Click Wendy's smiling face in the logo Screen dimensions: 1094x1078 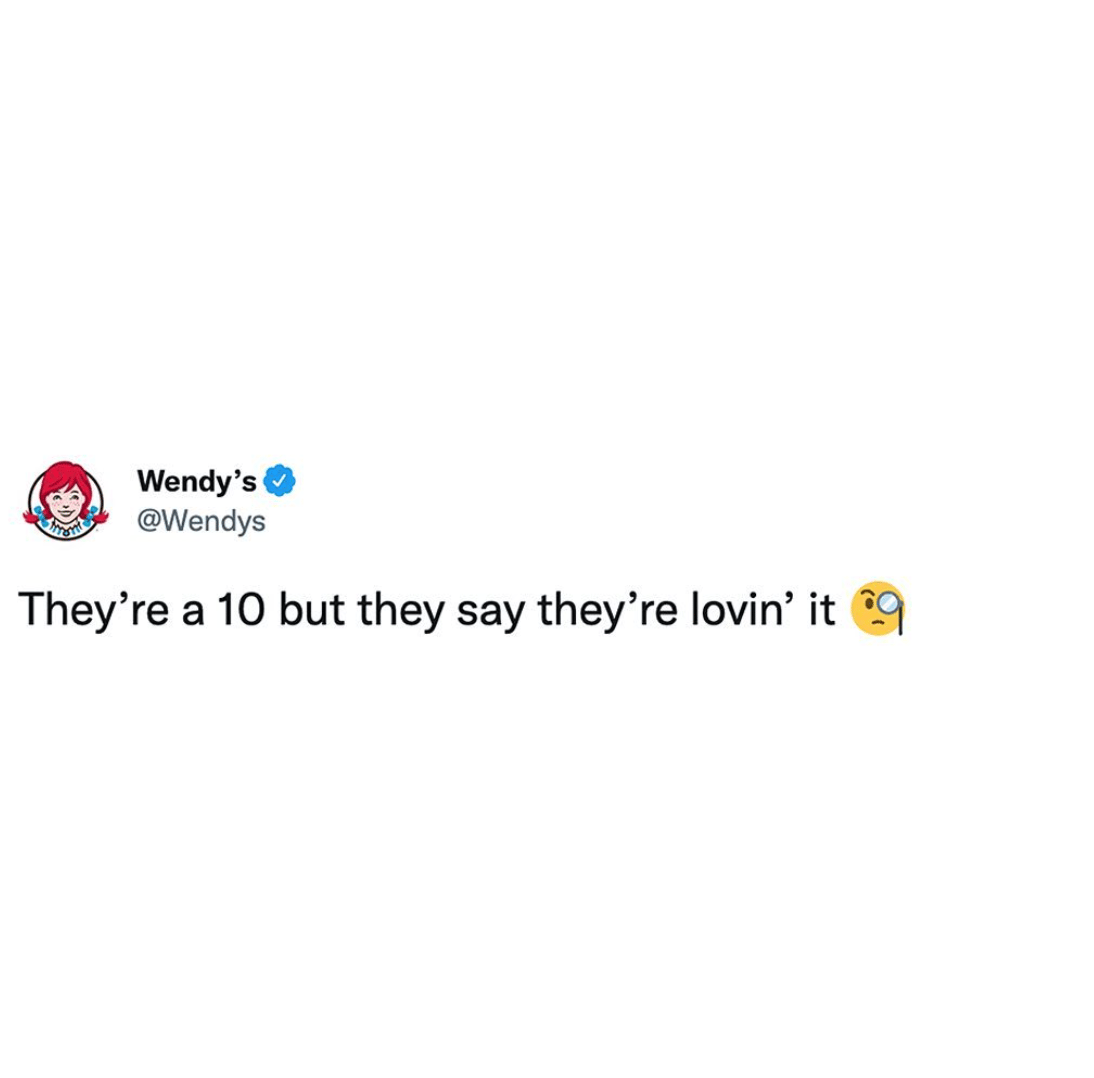[x=65, y=504]
